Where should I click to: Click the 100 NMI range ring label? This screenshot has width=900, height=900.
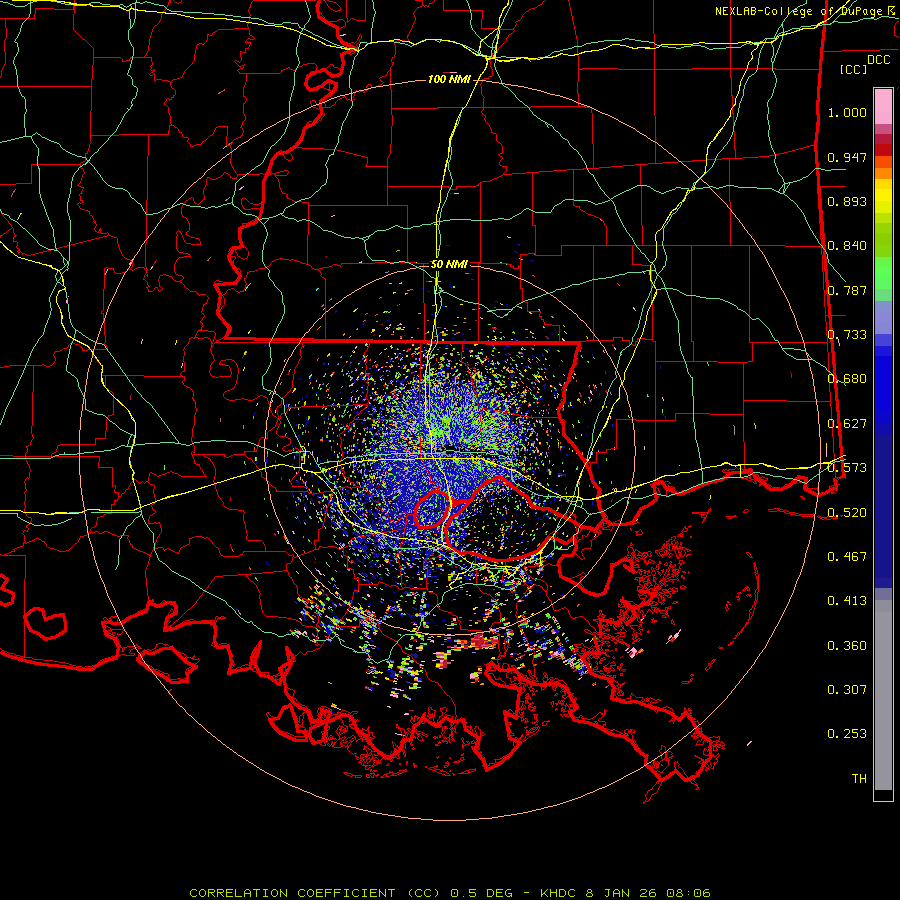tap(449, 79)
